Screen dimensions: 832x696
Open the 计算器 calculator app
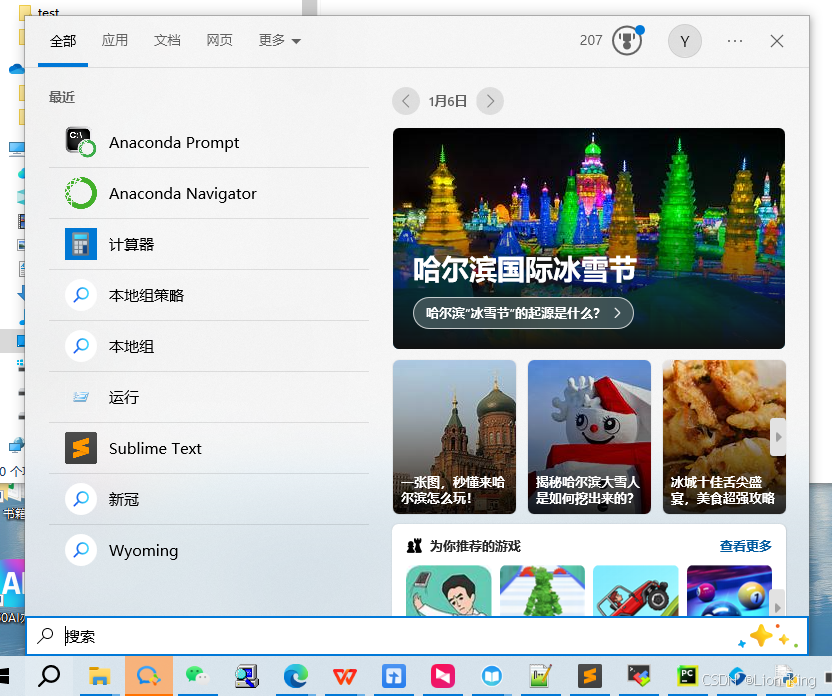[131, 245]
